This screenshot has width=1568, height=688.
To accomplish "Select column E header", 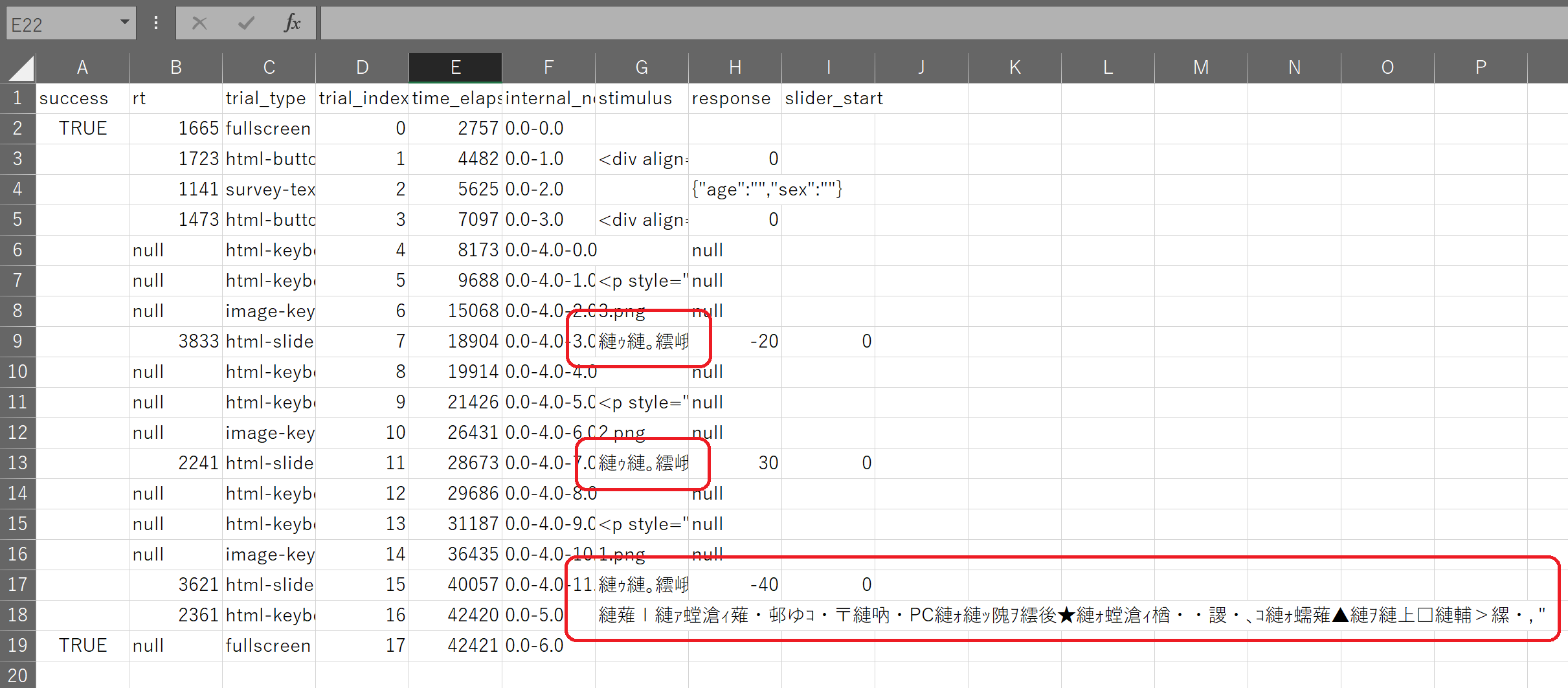I will (x=455, y=67).
